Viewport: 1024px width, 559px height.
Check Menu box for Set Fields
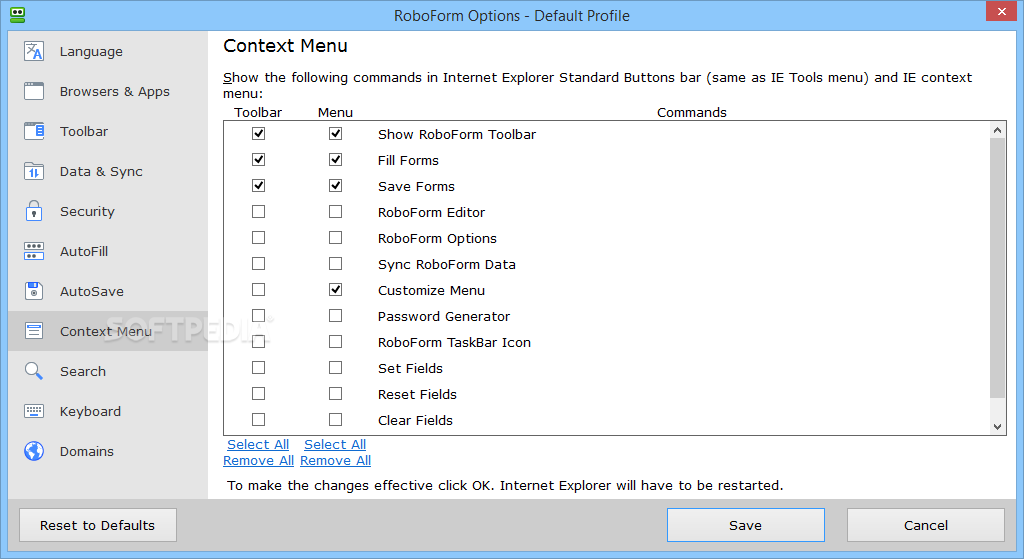(335, 368)
